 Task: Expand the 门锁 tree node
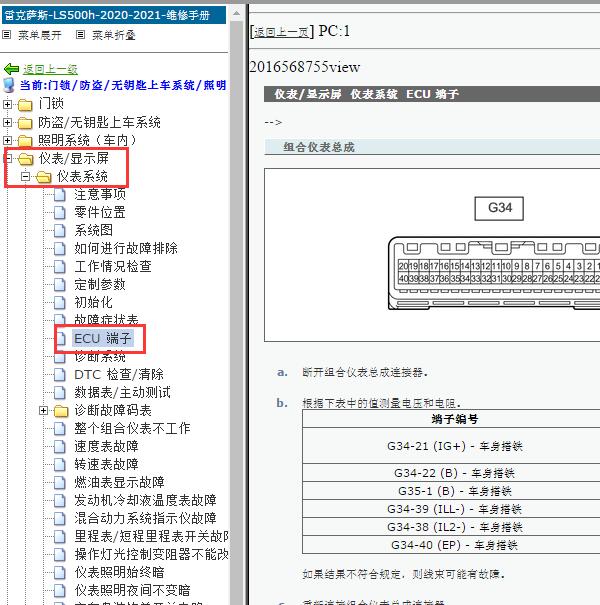(7, 104)
